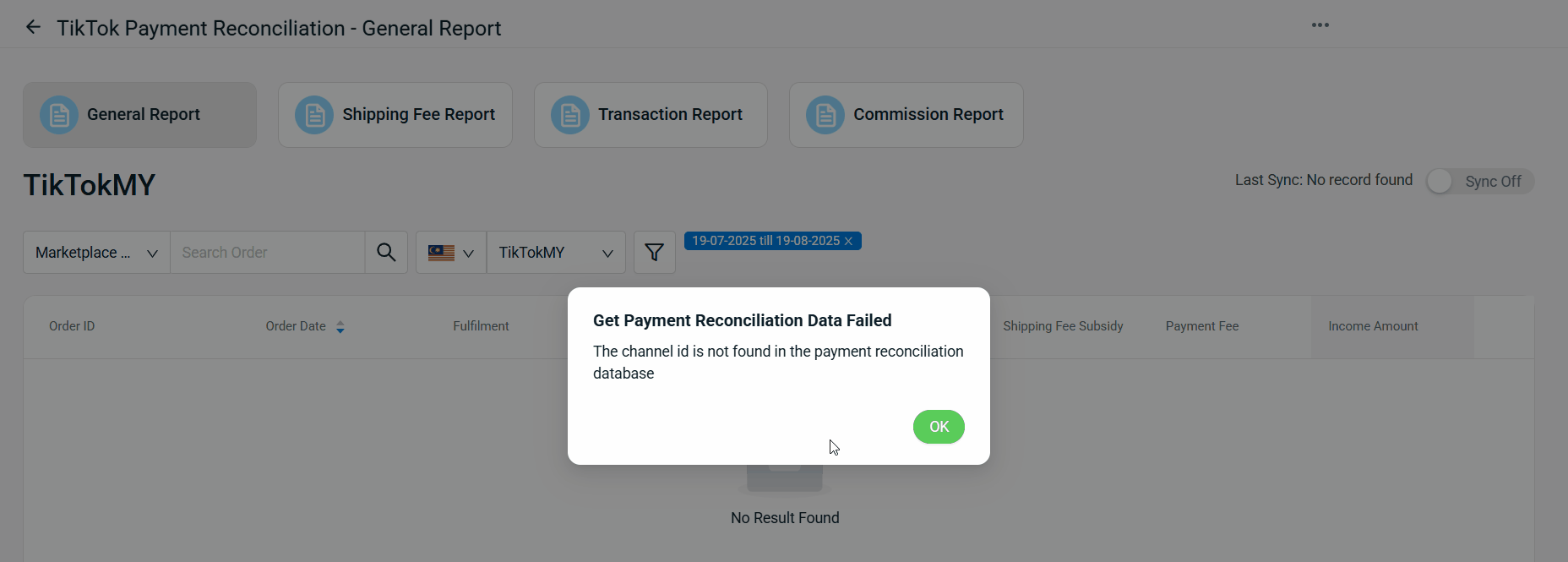Click the Order ID column header
This screenshot has height=562, width=1568.
pyautogui.click(x=72, y=326)
